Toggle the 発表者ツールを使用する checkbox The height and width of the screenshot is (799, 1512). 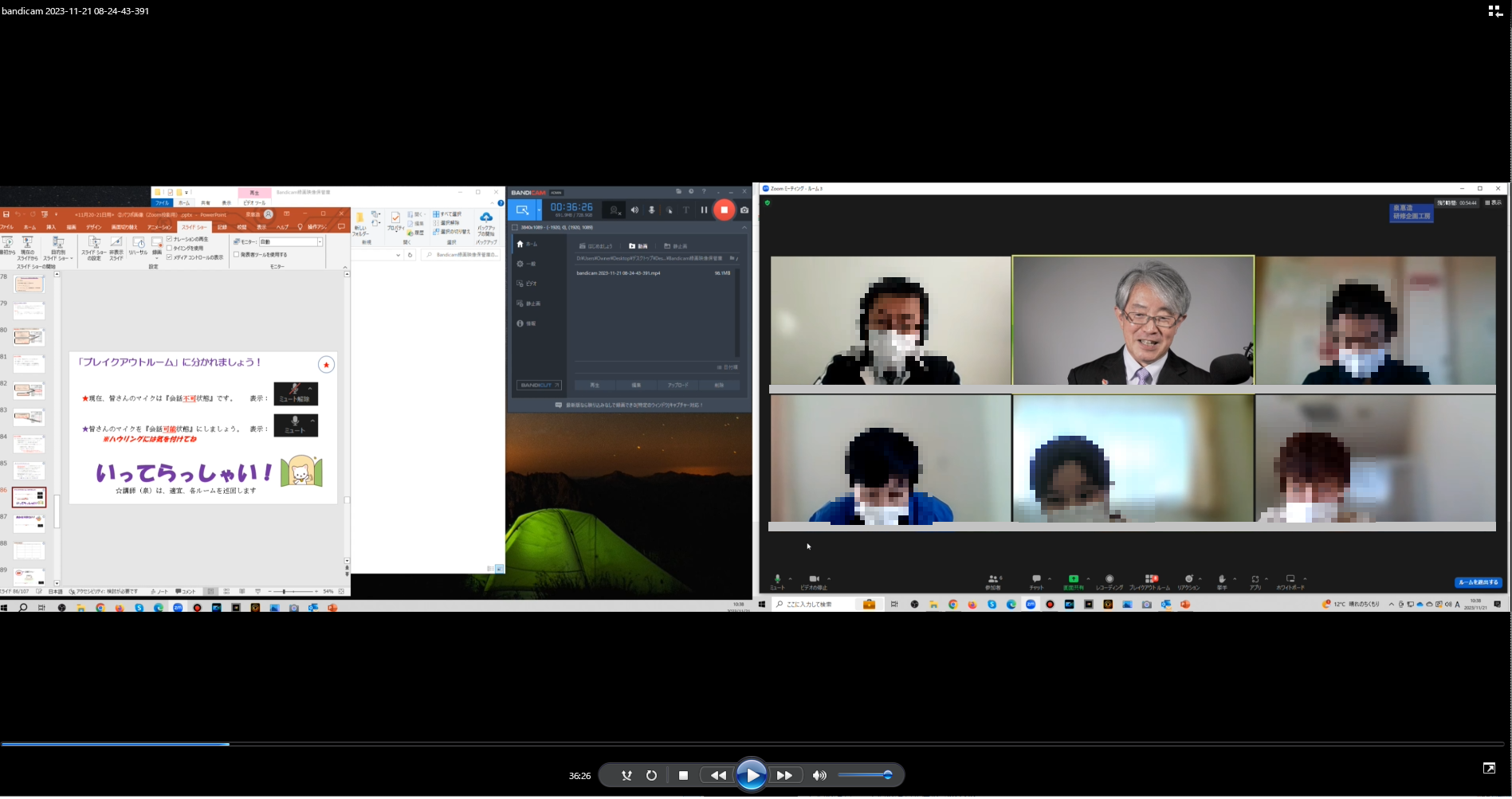[236, 255]
